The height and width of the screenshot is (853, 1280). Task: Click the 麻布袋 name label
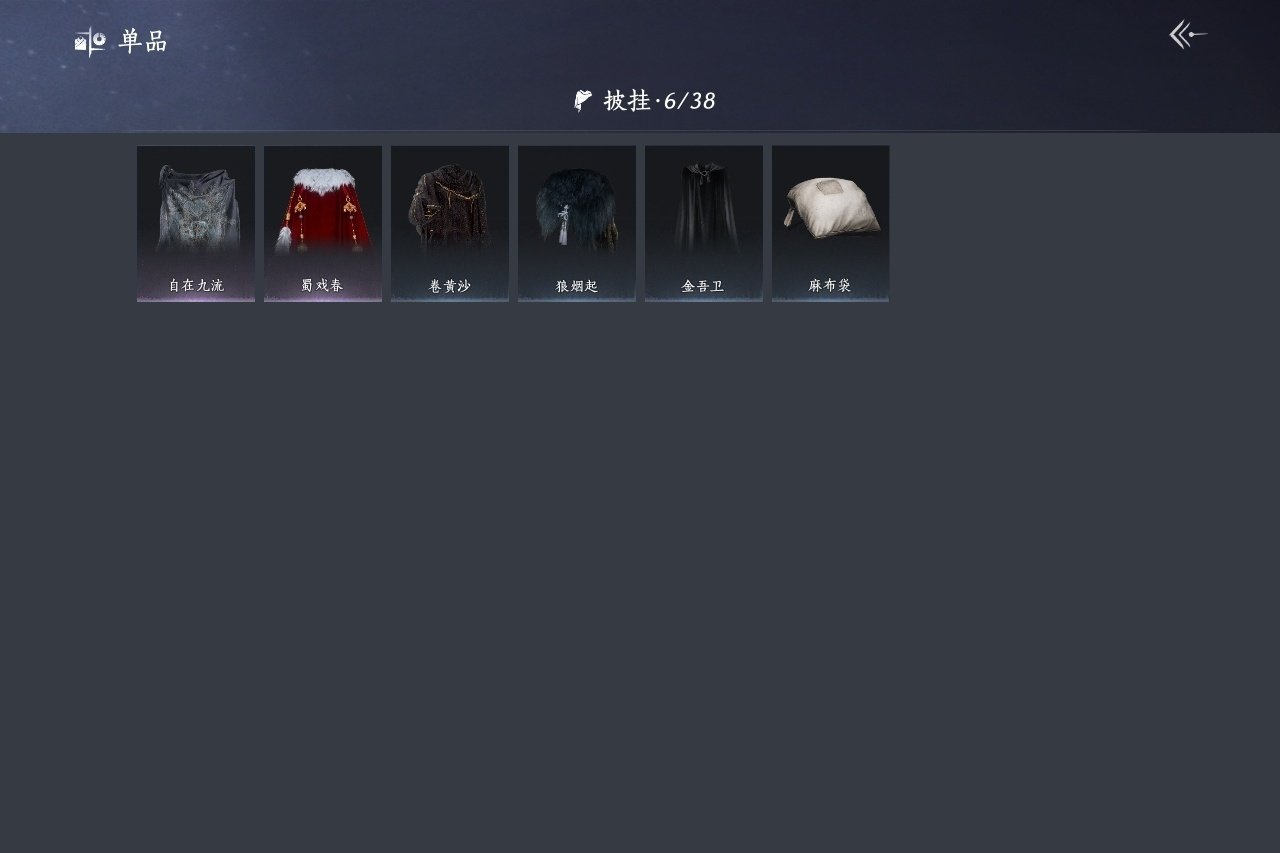click(830, 286)
